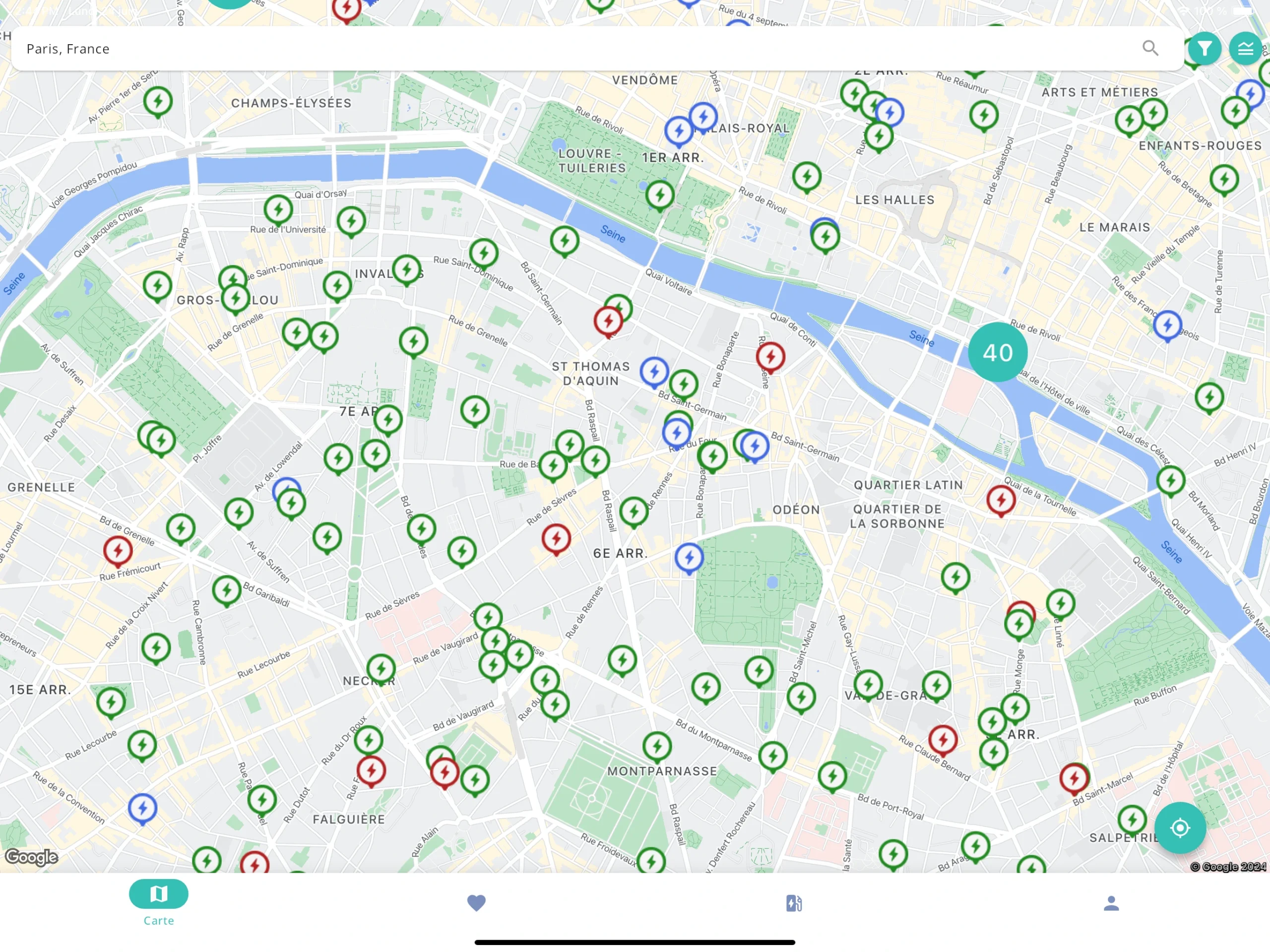Open the Carte map tab

(158, 902)
